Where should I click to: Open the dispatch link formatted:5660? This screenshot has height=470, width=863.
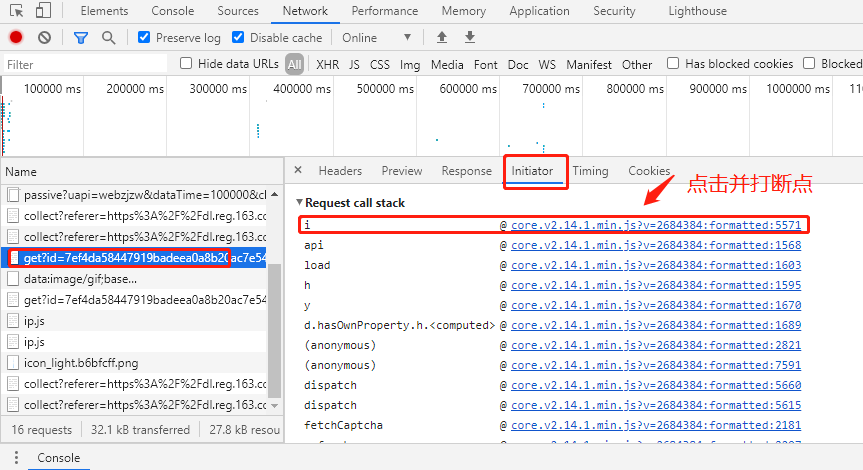tap(656, 385)
